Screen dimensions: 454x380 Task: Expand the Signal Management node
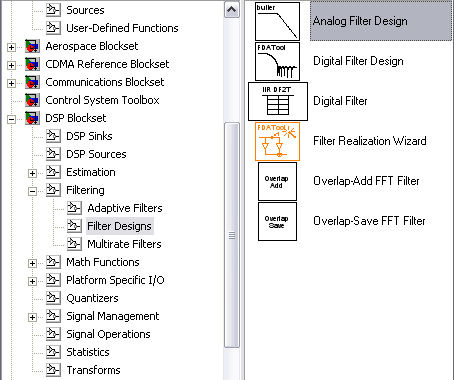32,317
